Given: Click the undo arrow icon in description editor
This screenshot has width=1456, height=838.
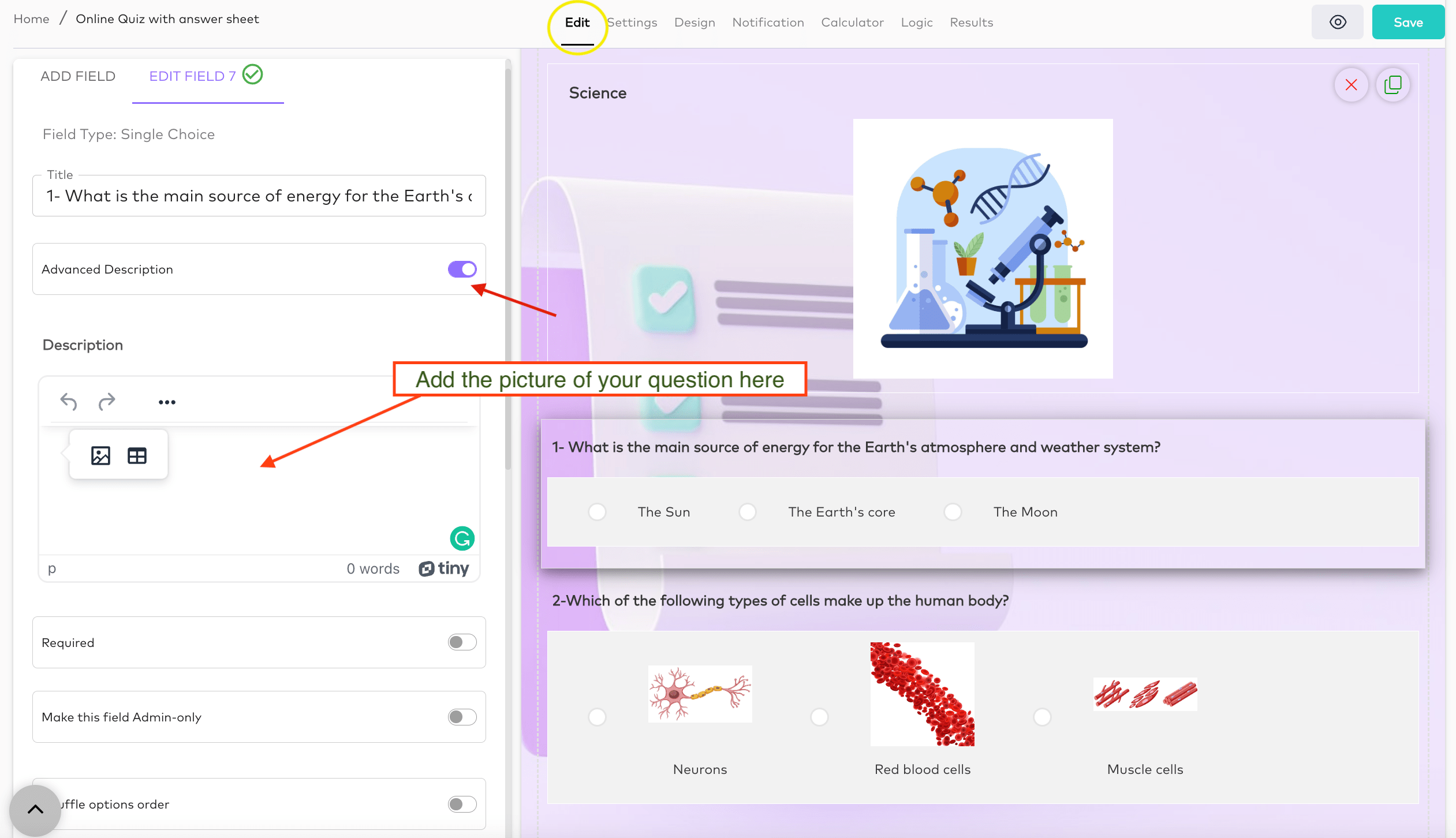Looking at the screenshot, I should [x=68, y=402].
